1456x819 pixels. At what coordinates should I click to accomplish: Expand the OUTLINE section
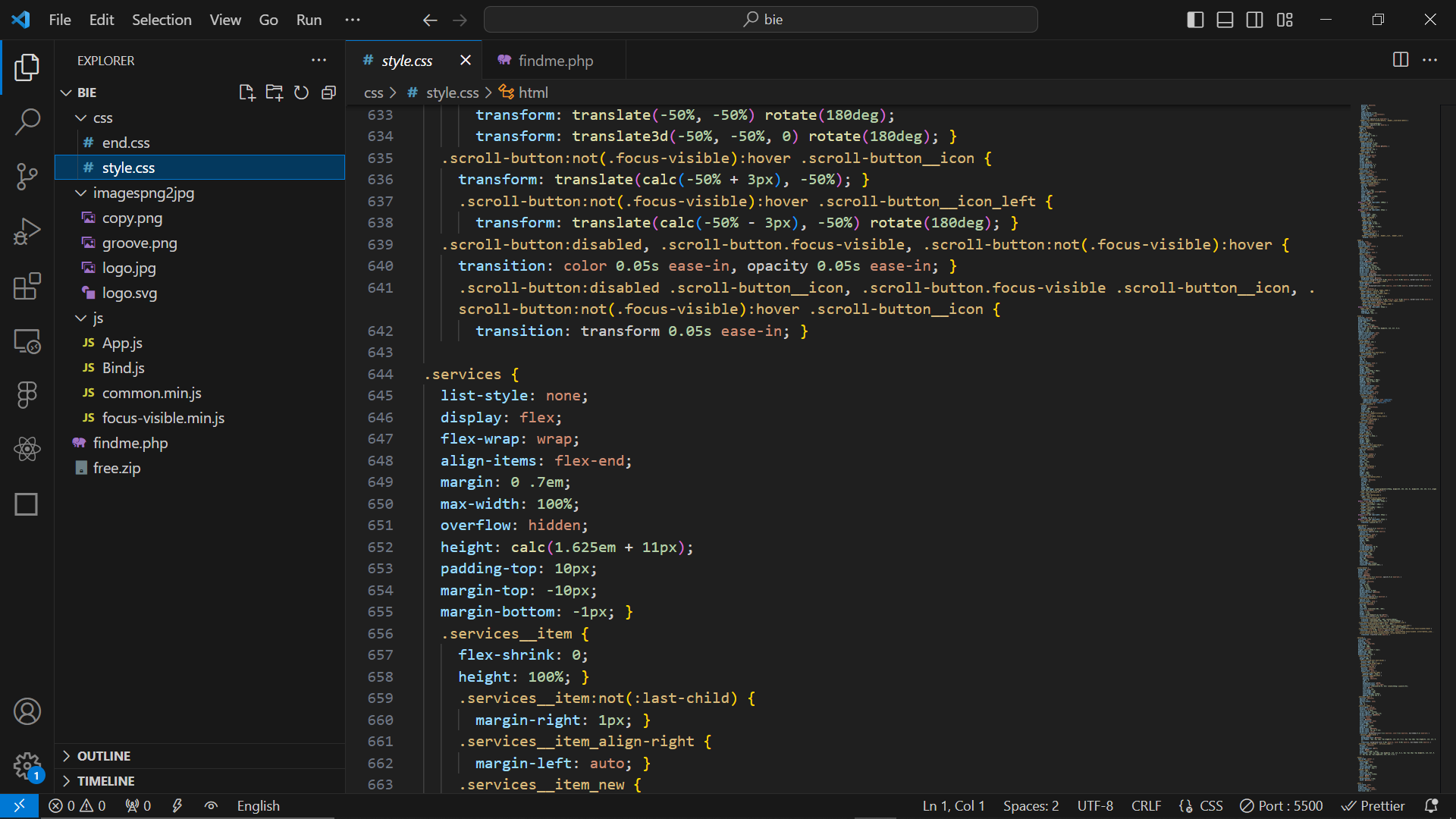click(104, 756)
